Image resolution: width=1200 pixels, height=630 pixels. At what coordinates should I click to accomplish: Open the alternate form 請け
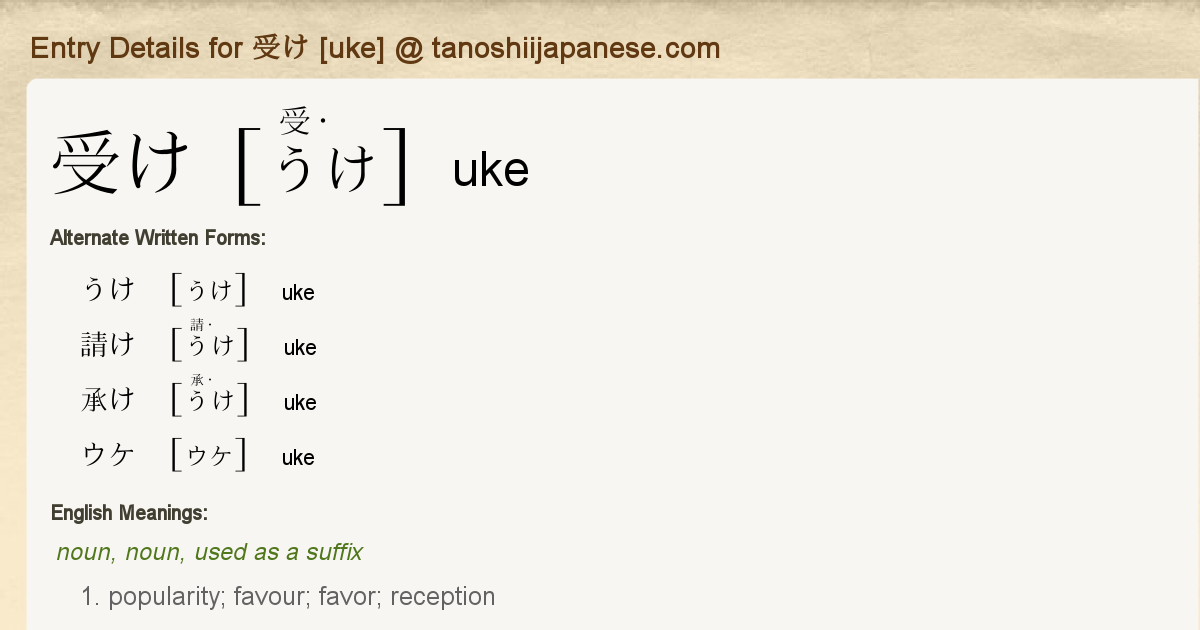click(108, 345)
